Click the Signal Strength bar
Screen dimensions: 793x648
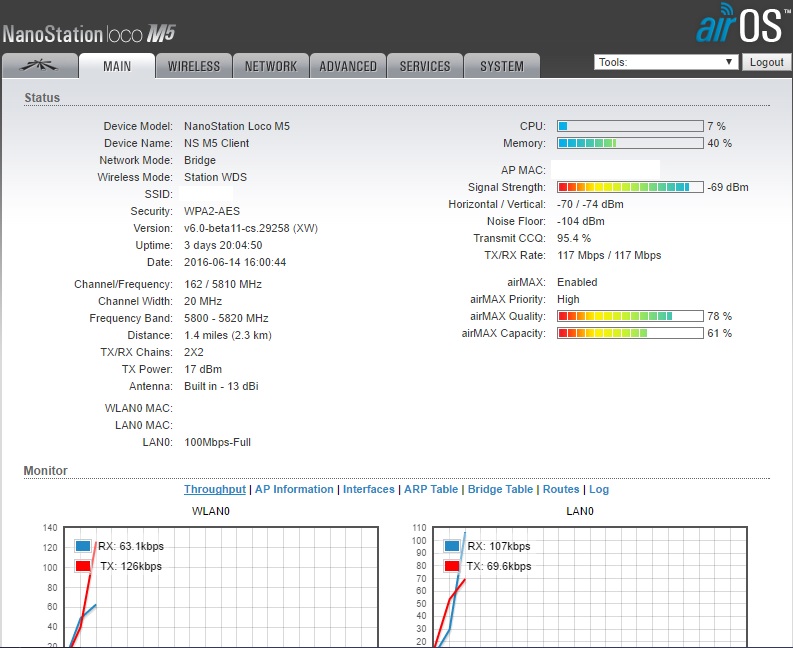[x=630, y=187]
